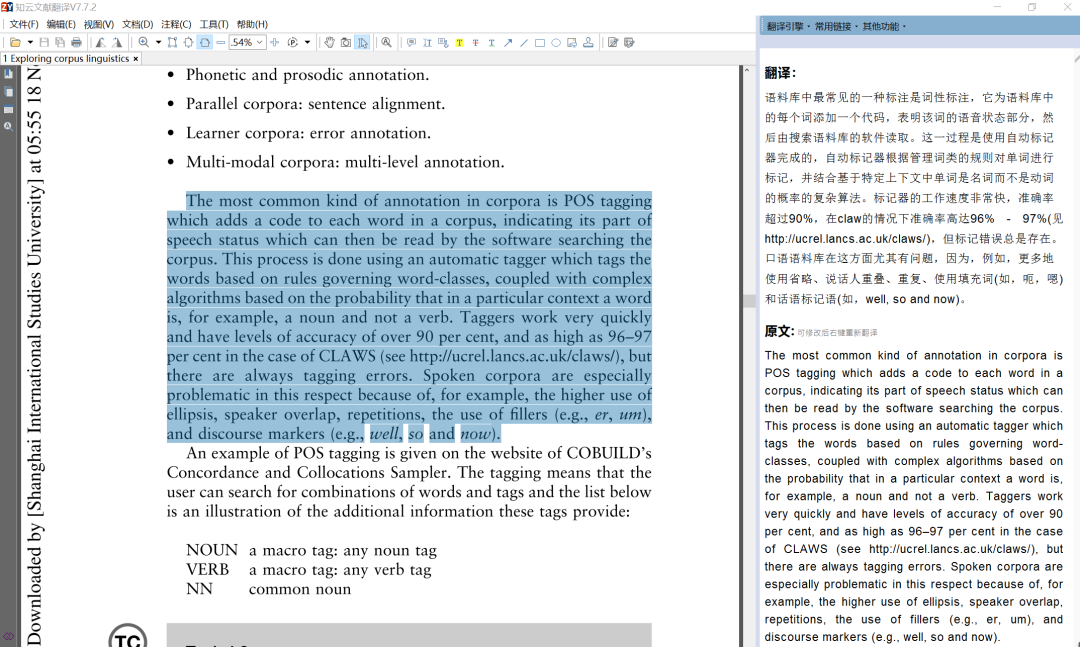
Task: Expand the open file dropdown arrow
Action: tap(30, 43)
